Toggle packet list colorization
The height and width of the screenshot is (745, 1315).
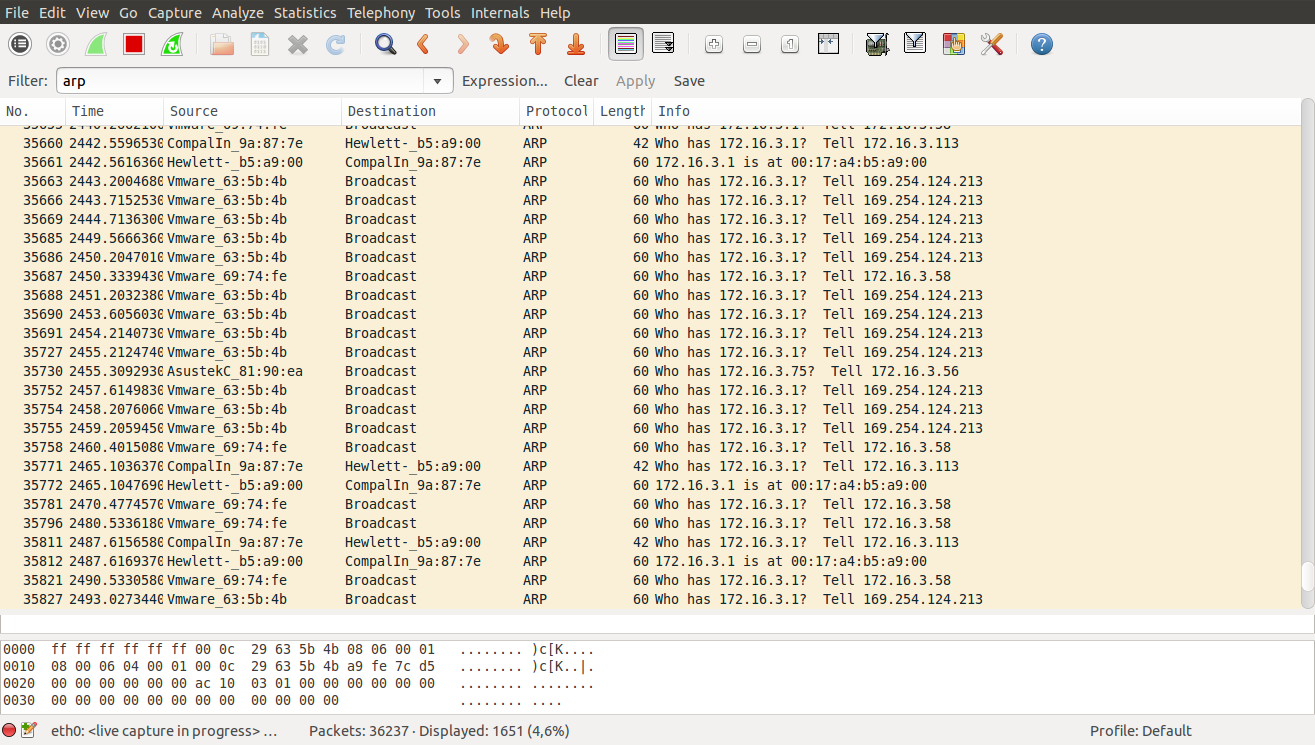coord(626,44)
